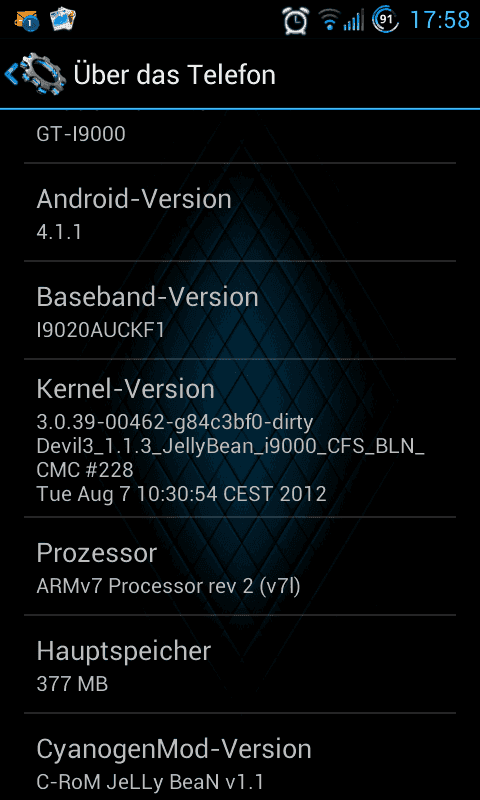The image size is (480, 800).
Task: Tap the alarm clock status icon
Action: 296,20
